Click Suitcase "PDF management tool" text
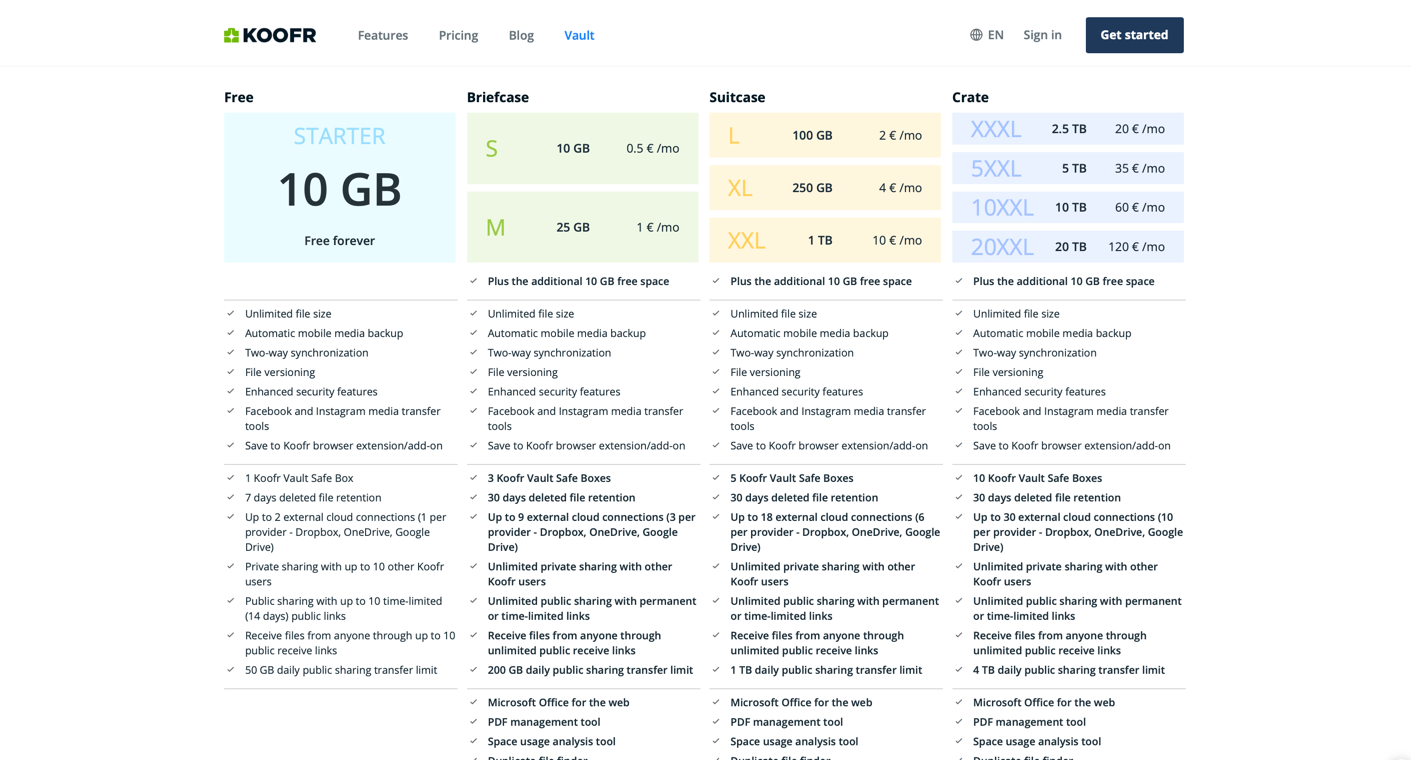The height and width of the screenshot is (760, 1411). tap(786, 722)
